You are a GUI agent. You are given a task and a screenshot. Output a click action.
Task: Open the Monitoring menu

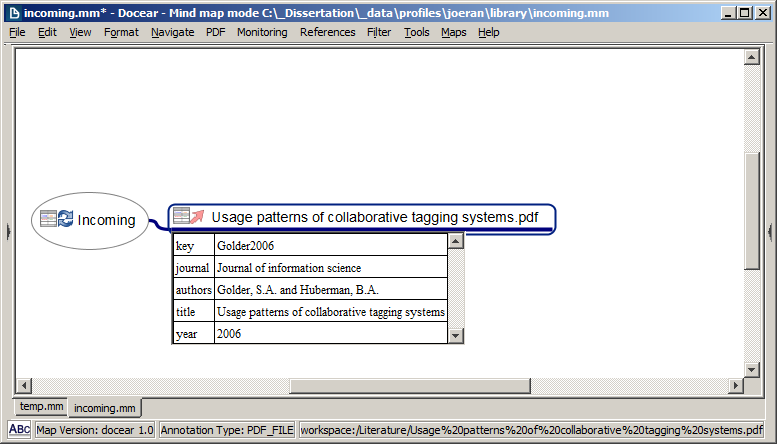click(262, 32)
